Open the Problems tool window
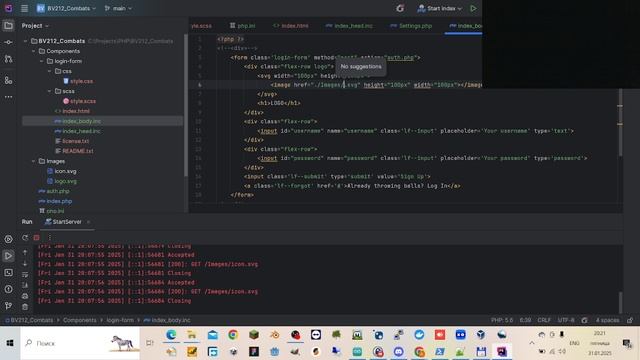This screenshot has width=640, height=360. 8,289
